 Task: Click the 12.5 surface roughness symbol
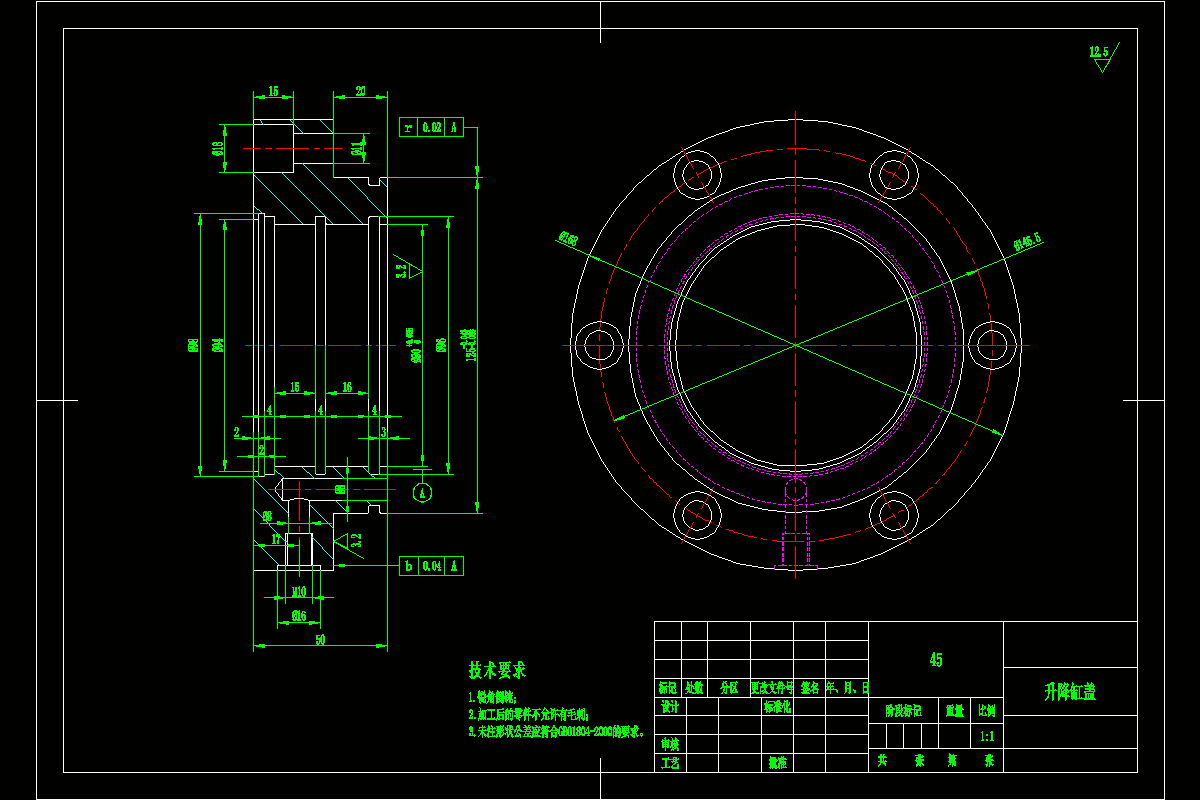click(1102, 57)
